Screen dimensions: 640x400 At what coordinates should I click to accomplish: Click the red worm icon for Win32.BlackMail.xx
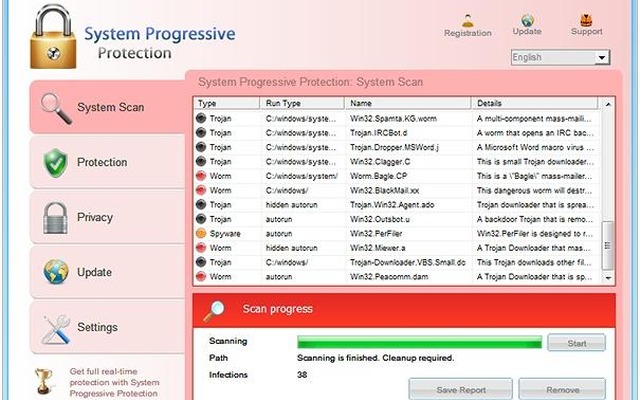pyautogui.click(x=201, y=190)
